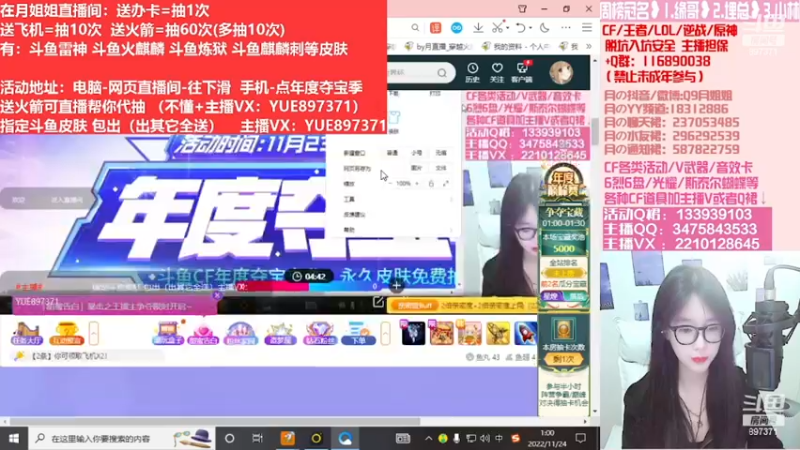
Task: Click the blue round extension icon in browser toolbar
Action: [x=457, y=28]
